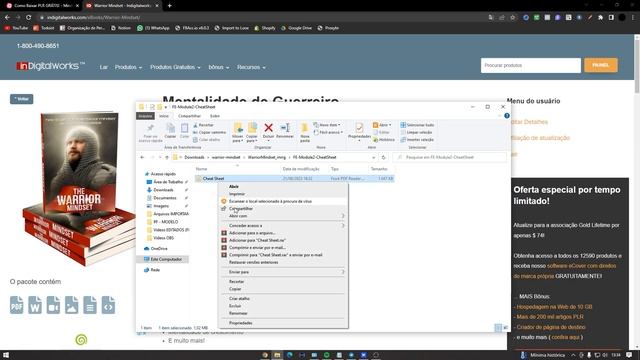Click the Colar clipboard icon in ribbon
Screen dimensions: 640x360
184,128
